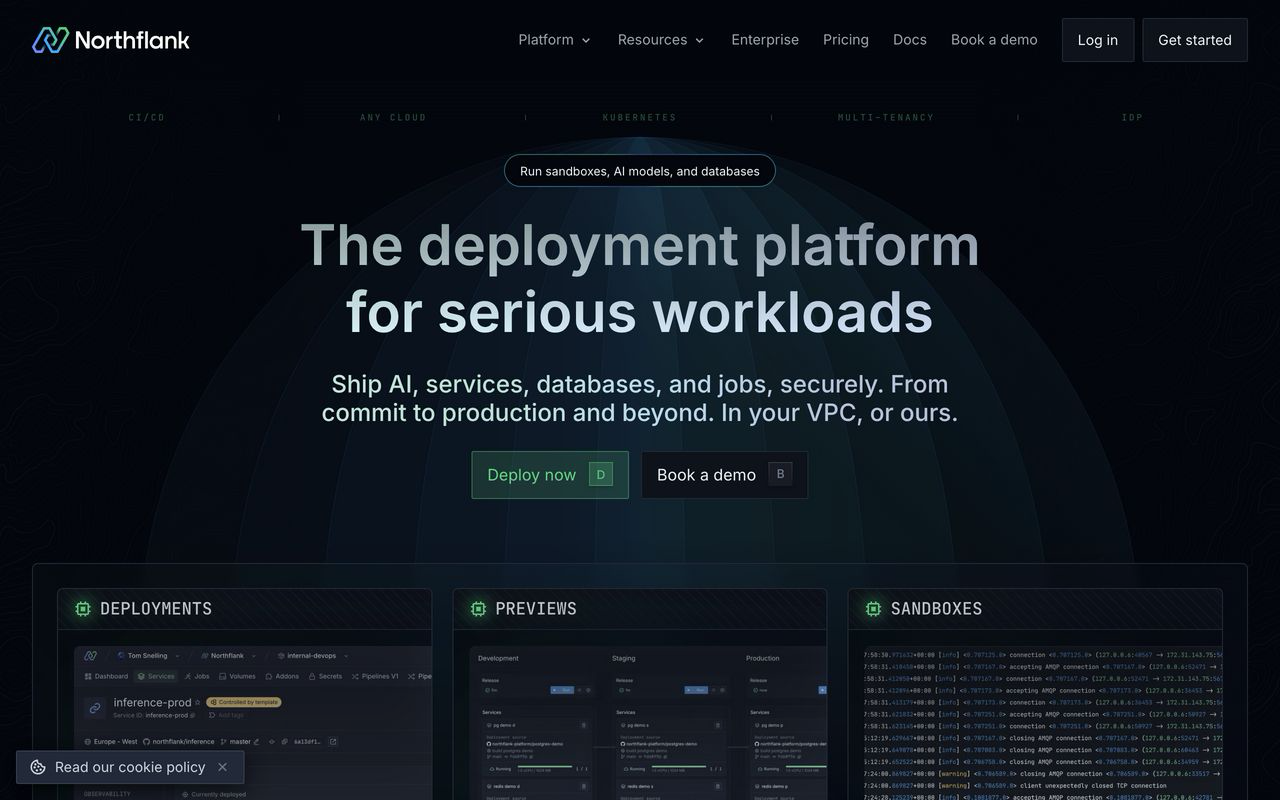1280x800 pixels.
Task: Click the hero Book a demo button
Action: pyautogui.click(x=724, y=475)
